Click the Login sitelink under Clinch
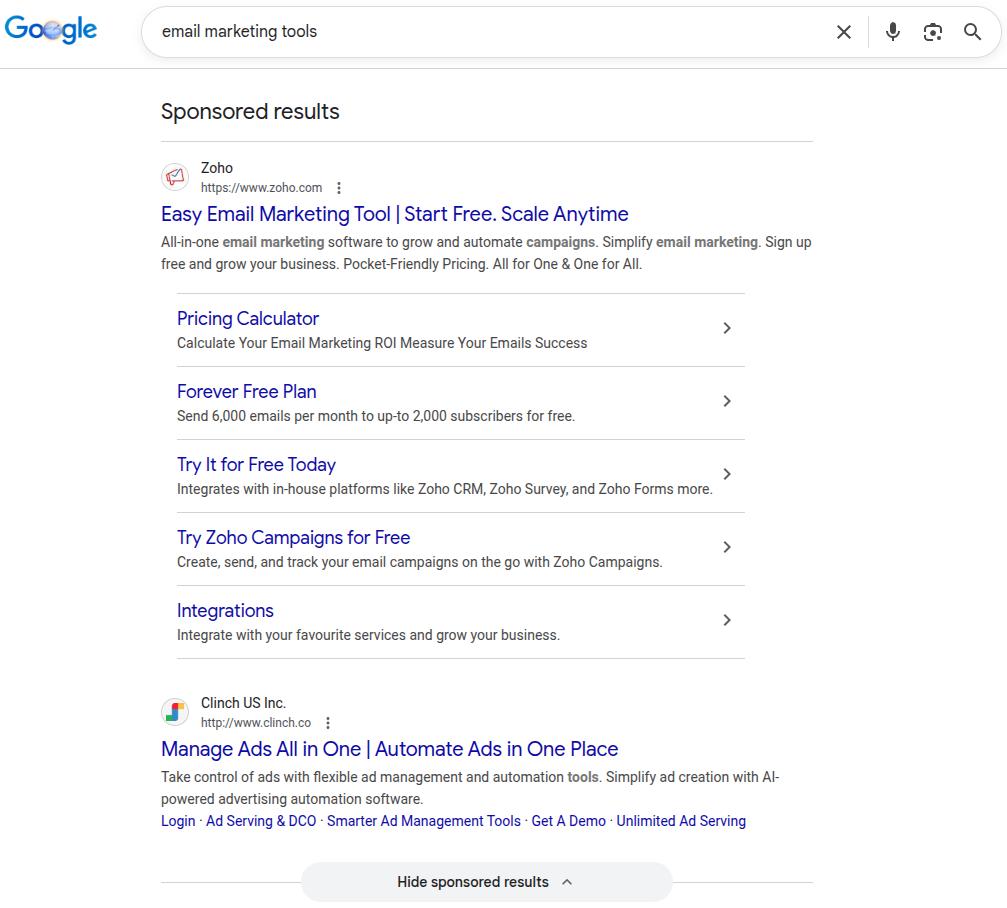Screen dimensions: 1007x908 pos(177,821)
